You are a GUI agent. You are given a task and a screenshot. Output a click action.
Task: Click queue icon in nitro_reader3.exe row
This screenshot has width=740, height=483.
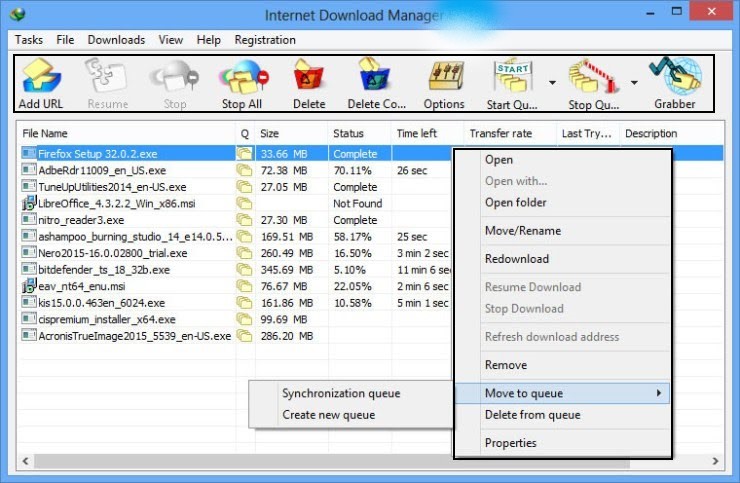pyautogui.click(x=244, y=220)
